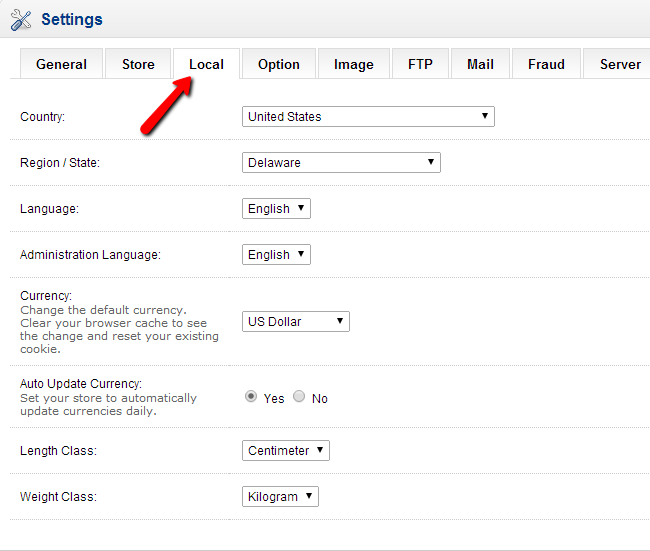Open the Option tab
Viewport: 650px width, 551px height.
pyautogui.click(x=278, y=64)
